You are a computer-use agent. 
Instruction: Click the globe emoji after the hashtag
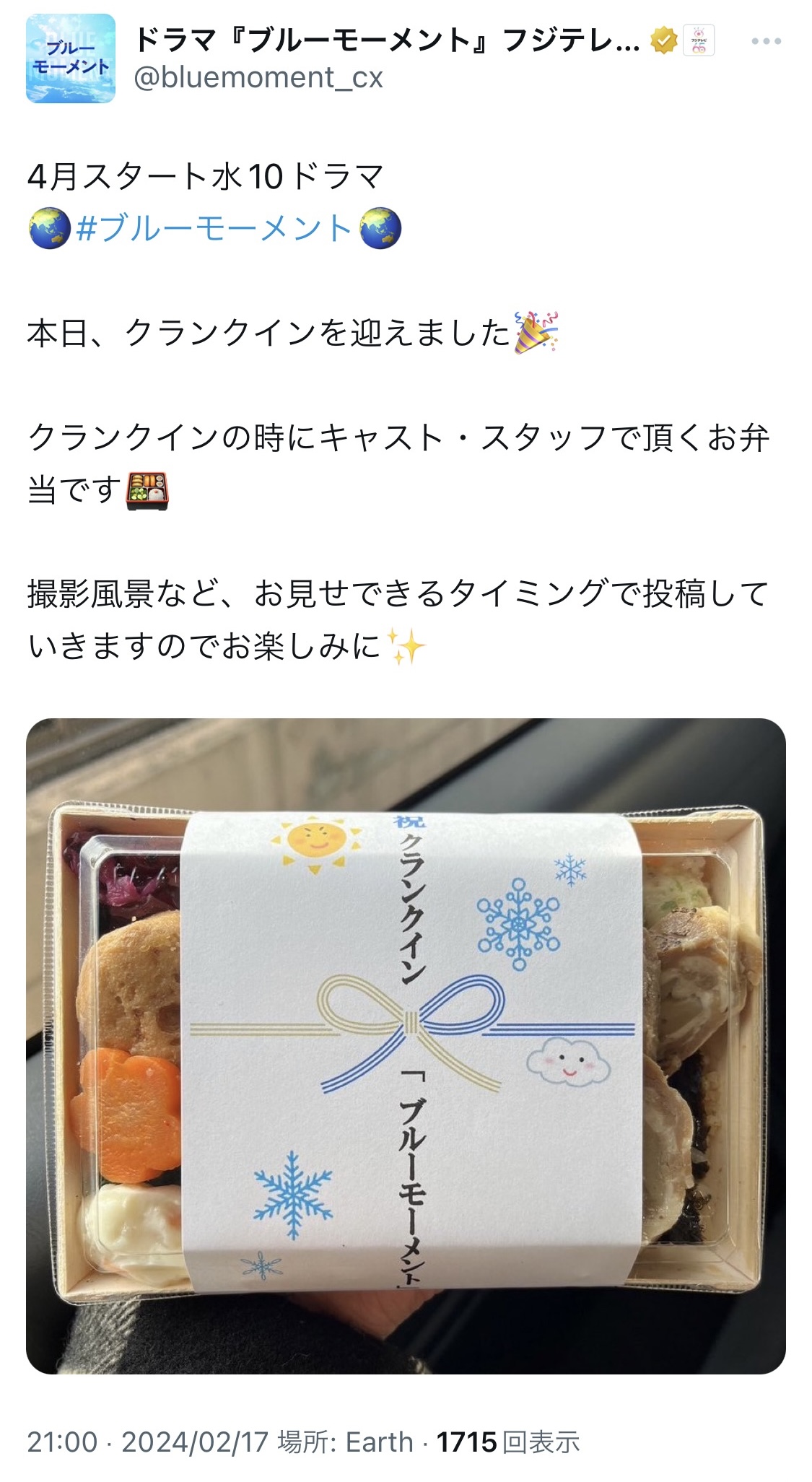tap(380, 229)
